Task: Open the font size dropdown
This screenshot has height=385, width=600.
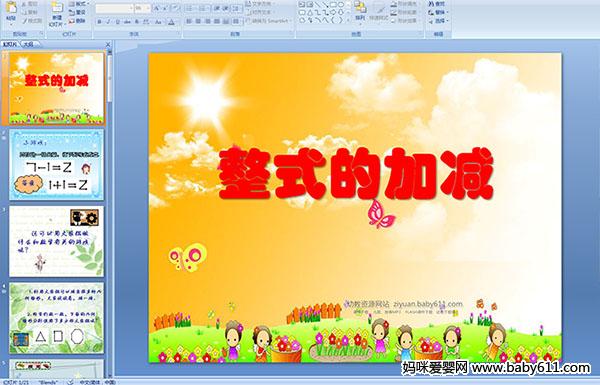Action: (x=143, y=8)
